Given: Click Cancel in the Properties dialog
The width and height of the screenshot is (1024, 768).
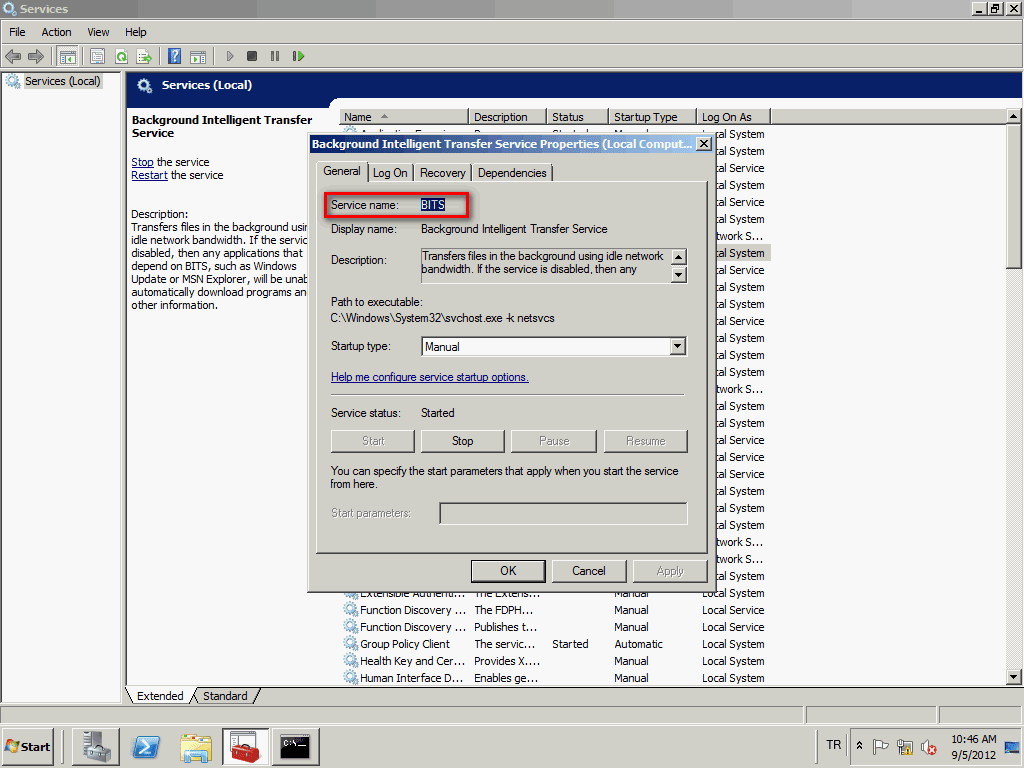Looking at the screenshot, I should point(588,571).
